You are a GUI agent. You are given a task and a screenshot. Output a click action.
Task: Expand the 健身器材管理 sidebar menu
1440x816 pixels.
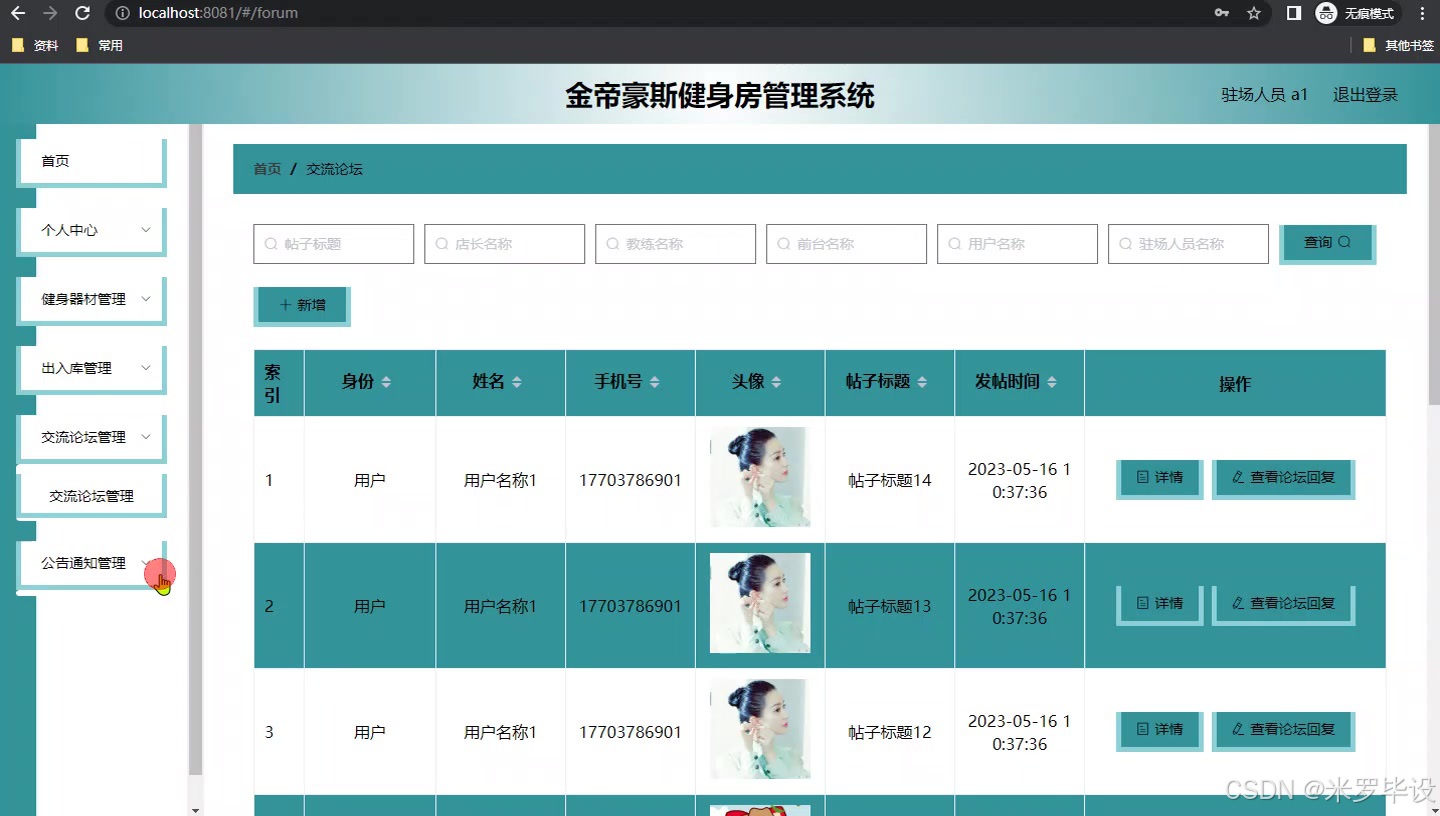(x=92, y=299)
